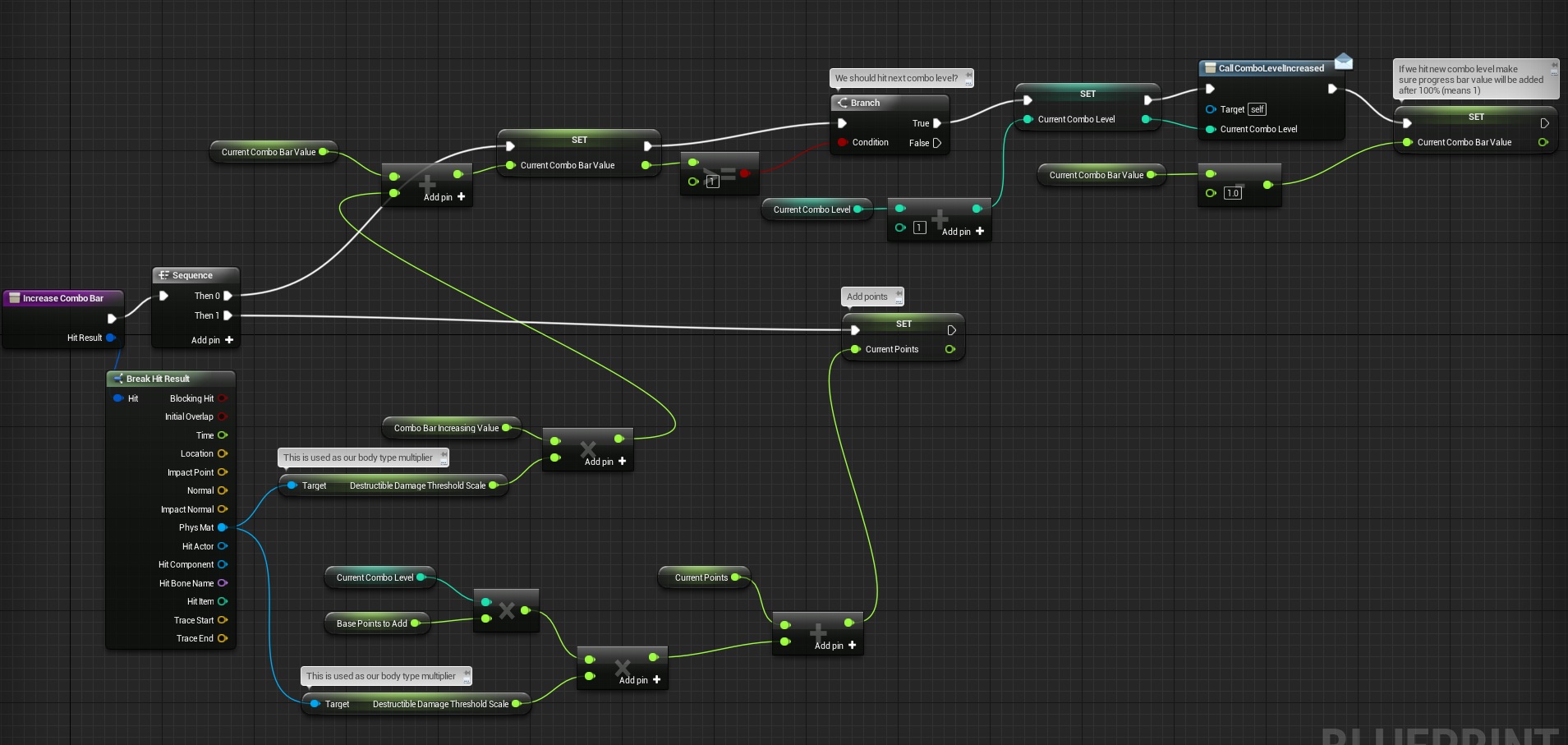Viewport: 1568px width, 745px height.
Task: Click the value field of the greater-equal node
Action: pos(713,182)
